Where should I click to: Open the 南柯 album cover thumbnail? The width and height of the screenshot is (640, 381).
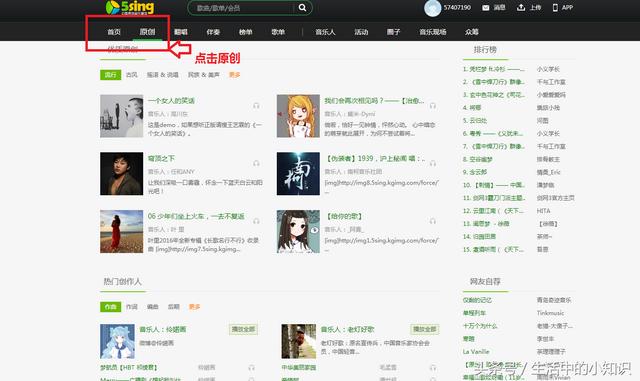coord(298,174)
